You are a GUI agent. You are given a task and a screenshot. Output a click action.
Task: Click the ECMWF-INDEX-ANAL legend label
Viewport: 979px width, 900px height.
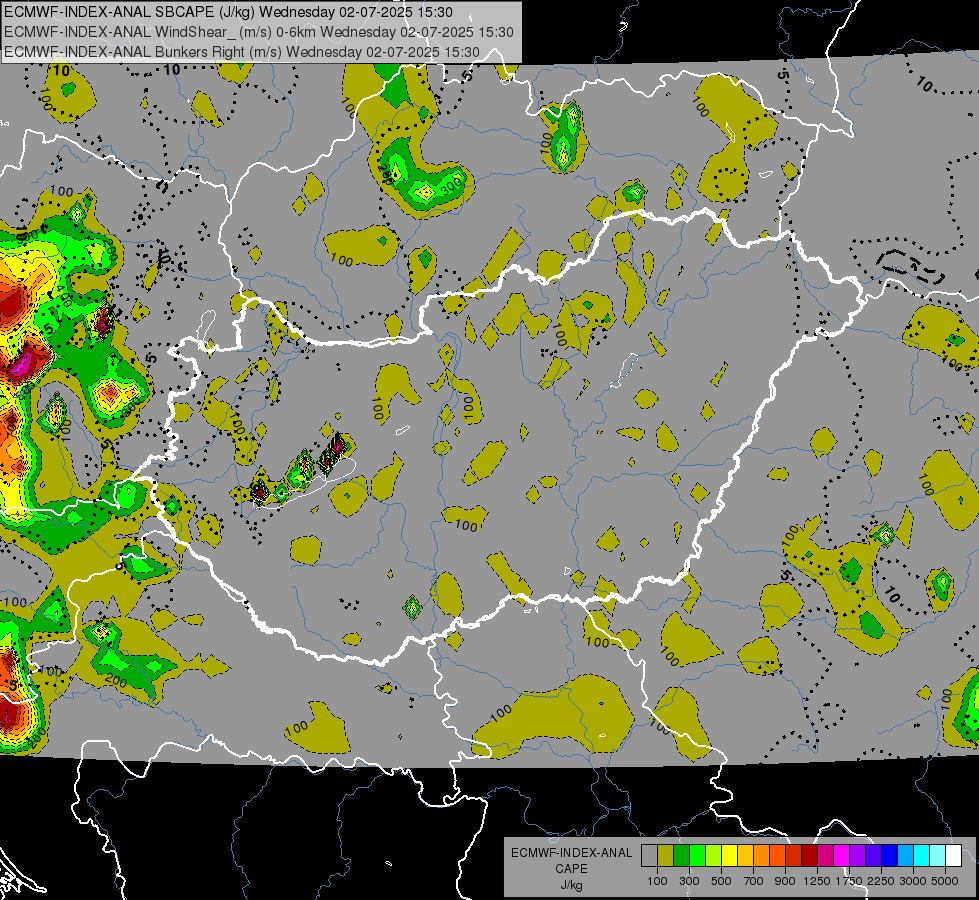571,853
